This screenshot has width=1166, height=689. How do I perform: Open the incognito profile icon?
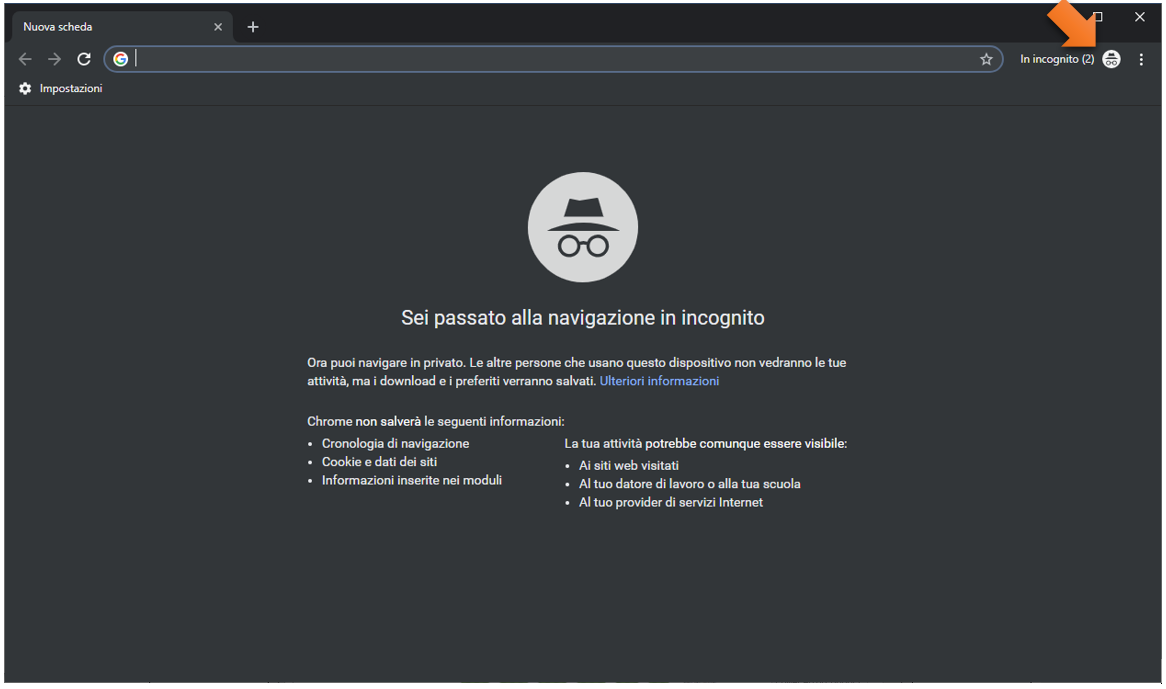coord(1111,59)
